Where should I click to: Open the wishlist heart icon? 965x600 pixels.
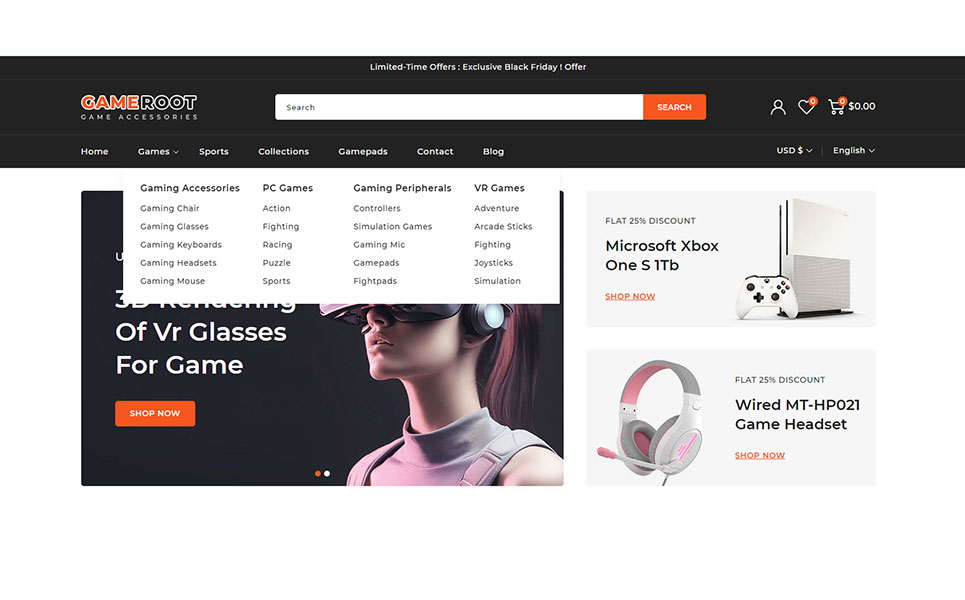[x=806, y=106]
